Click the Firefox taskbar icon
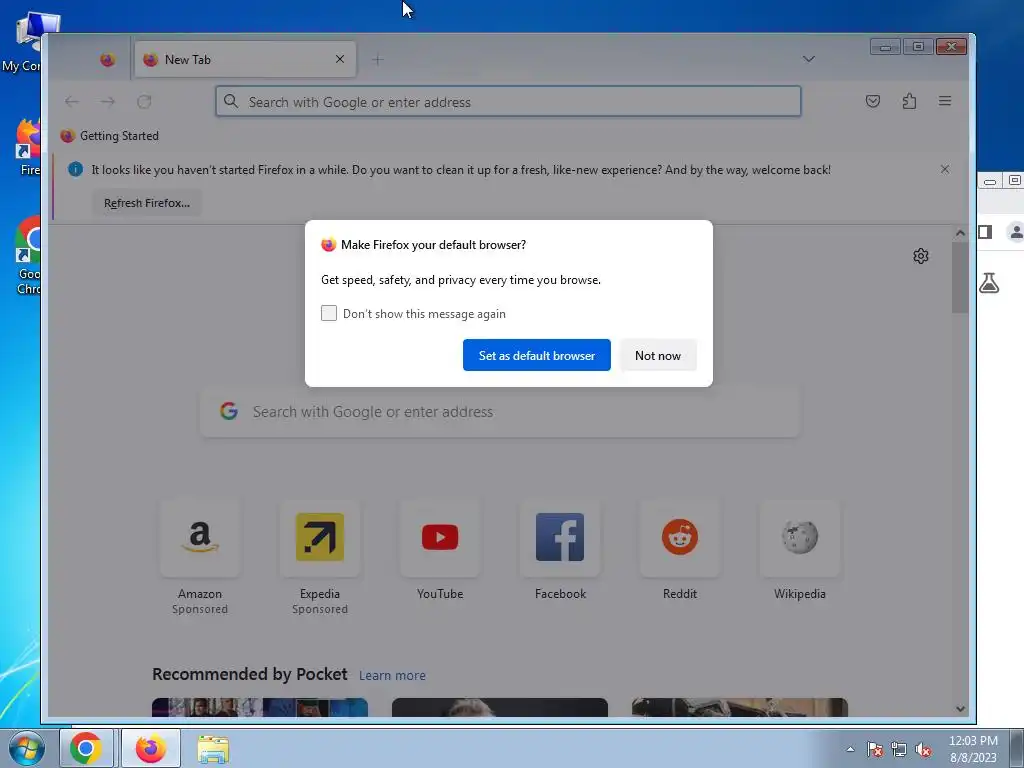 (x=151, y=748)
